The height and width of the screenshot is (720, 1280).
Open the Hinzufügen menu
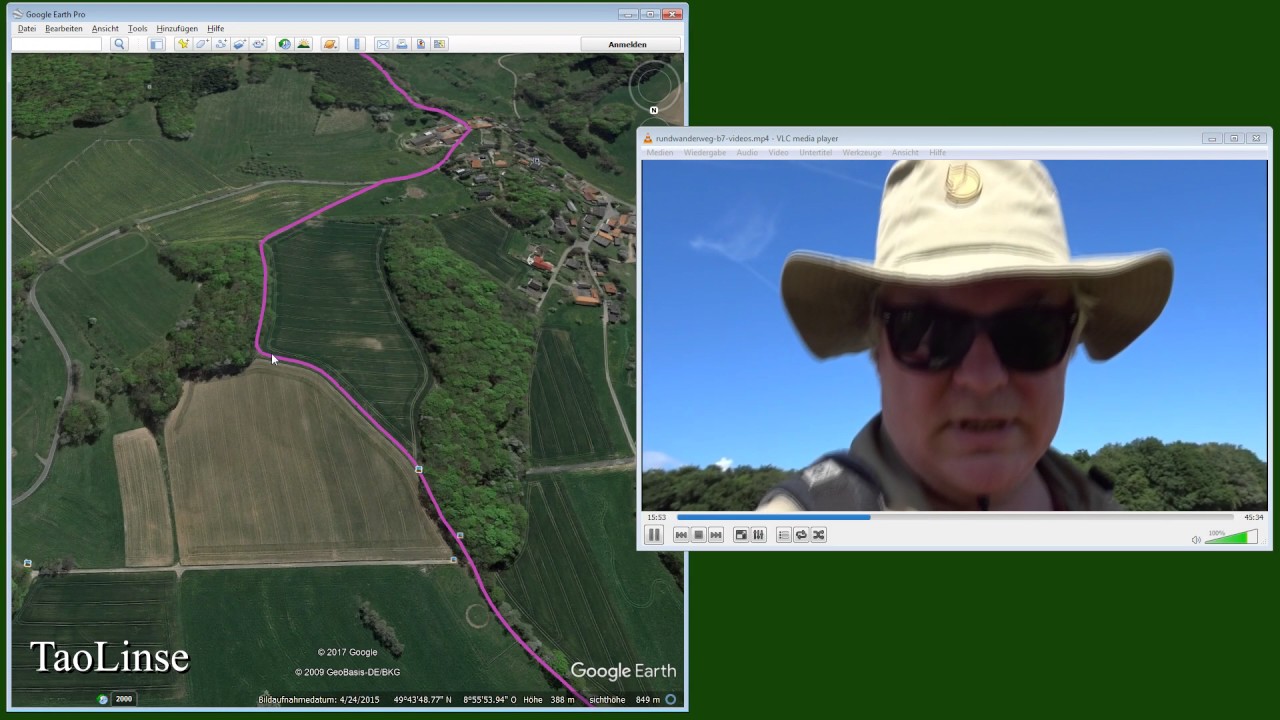[x=177, y=28]
